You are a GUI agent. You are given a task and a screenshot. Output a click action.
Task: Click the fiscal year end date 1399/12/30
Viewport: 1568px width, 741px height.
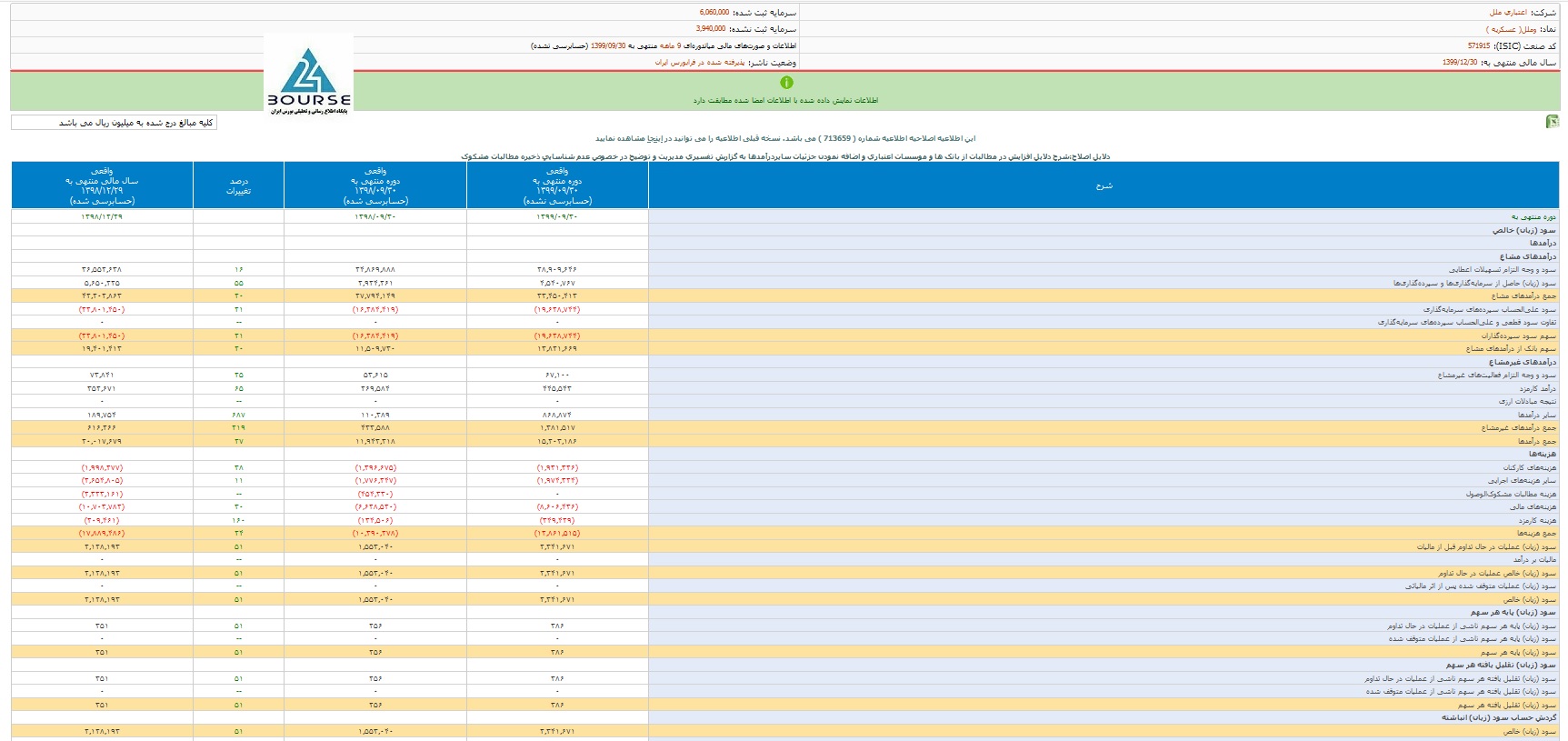pyautogui.click(x=1460, y=63)
